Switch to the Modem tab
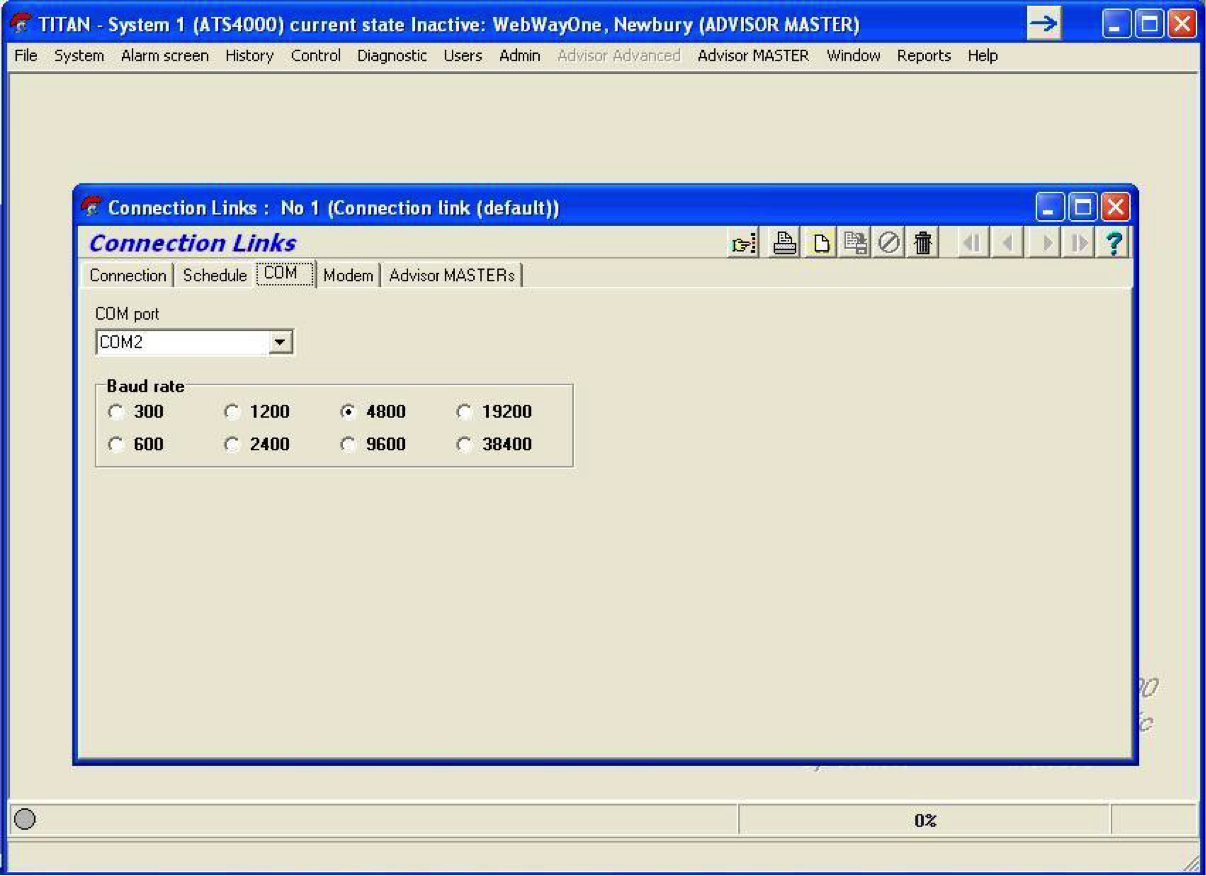The width and height of the screenshot is (1206, 876). click(348, 275)
